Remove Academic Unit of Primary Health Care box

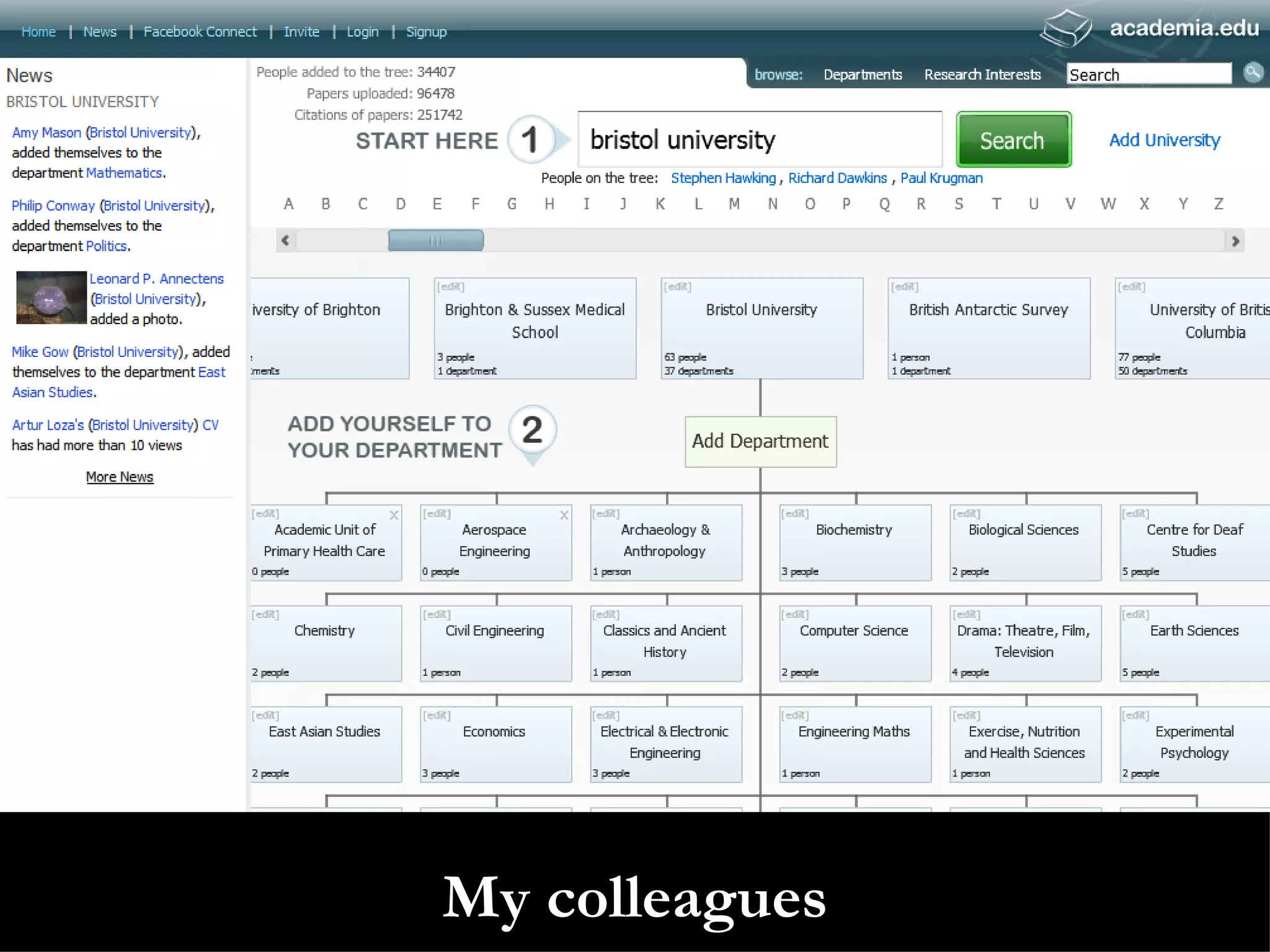click(394, 515)
